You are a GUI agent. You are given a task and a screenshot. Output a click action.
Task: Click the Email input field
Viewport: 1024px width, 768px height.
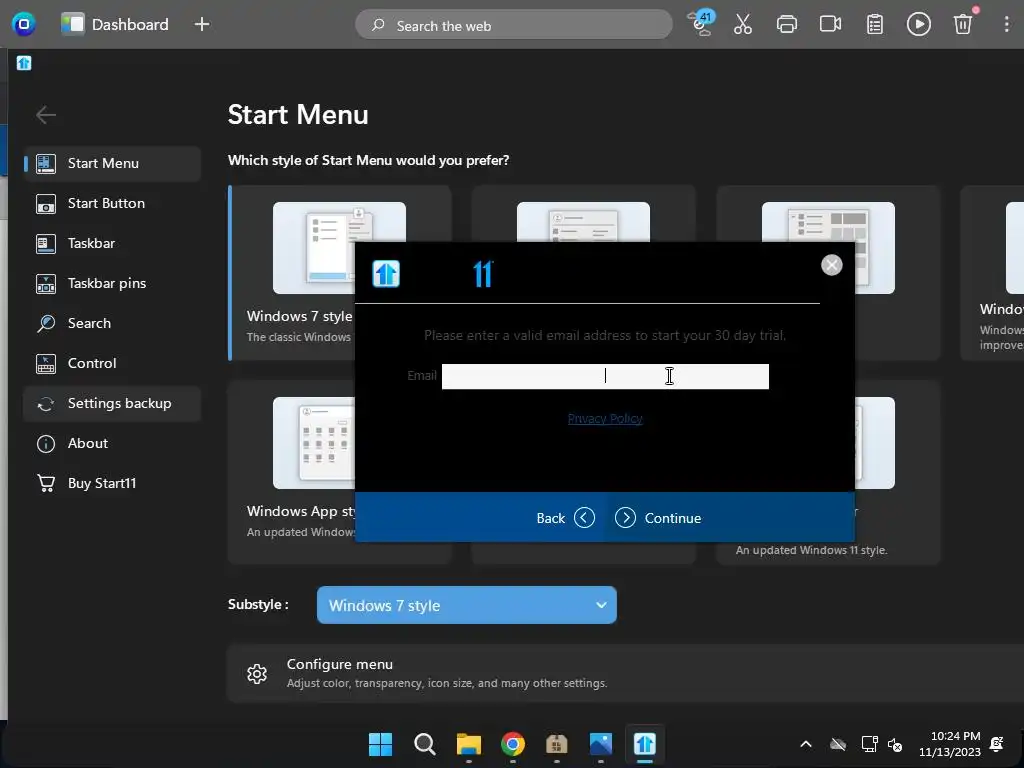pyautogui.click(x=605, y=376)
